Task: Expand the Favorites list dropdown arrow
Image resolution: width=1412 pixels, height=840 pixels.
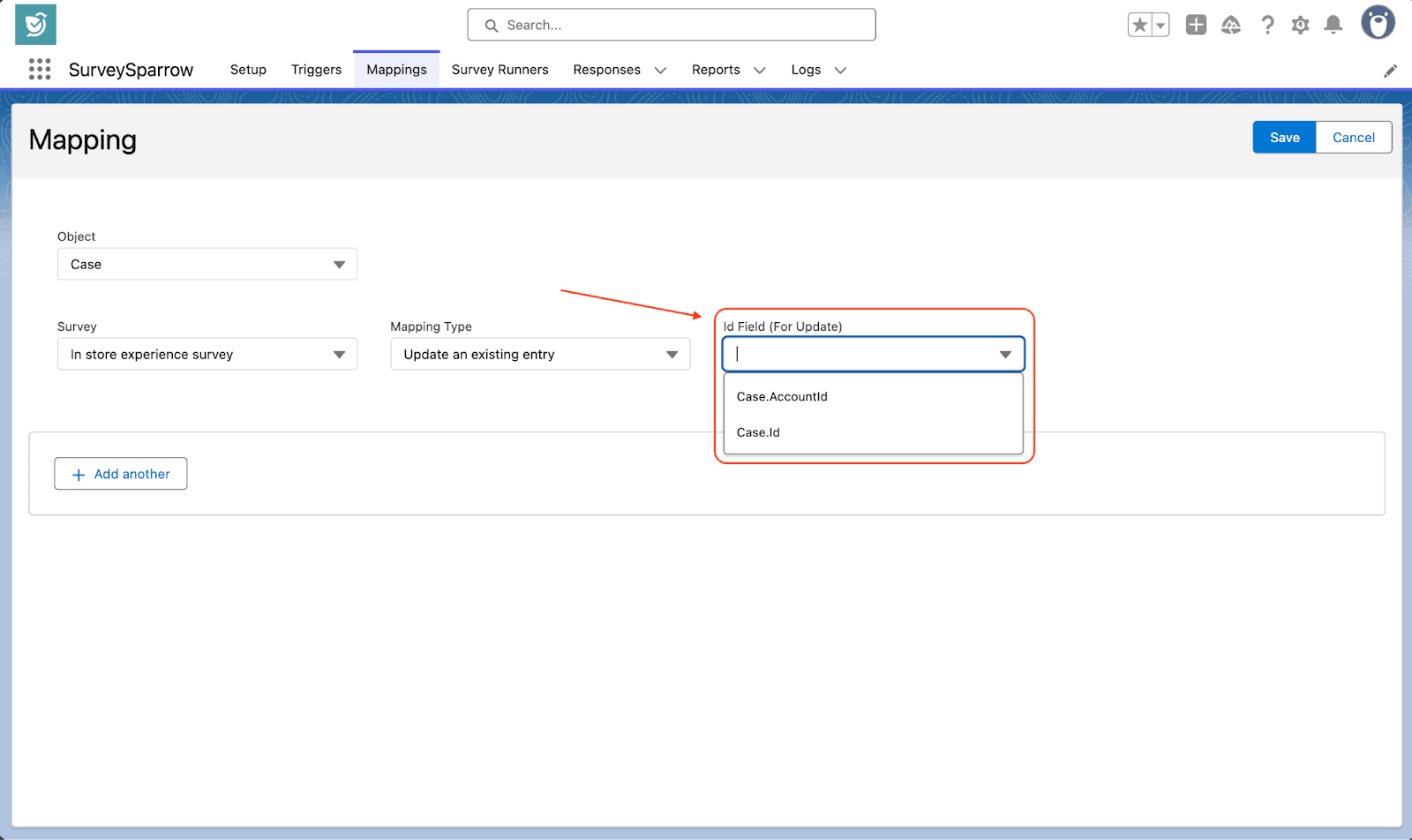Action: (x=1160, y=26)
